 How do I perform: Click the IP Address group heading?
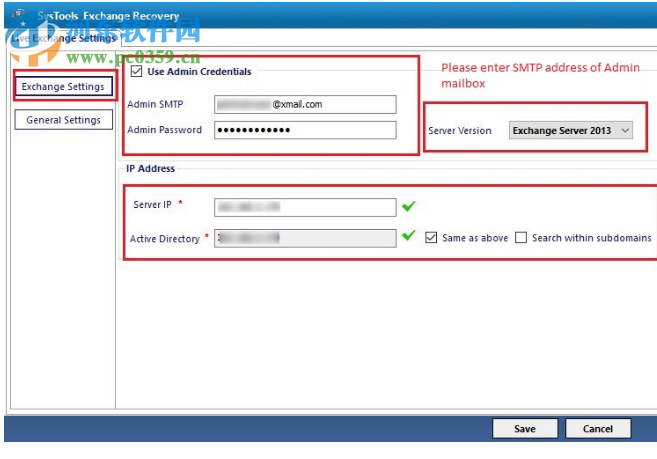pyautogui.click(x=150, y=169)
